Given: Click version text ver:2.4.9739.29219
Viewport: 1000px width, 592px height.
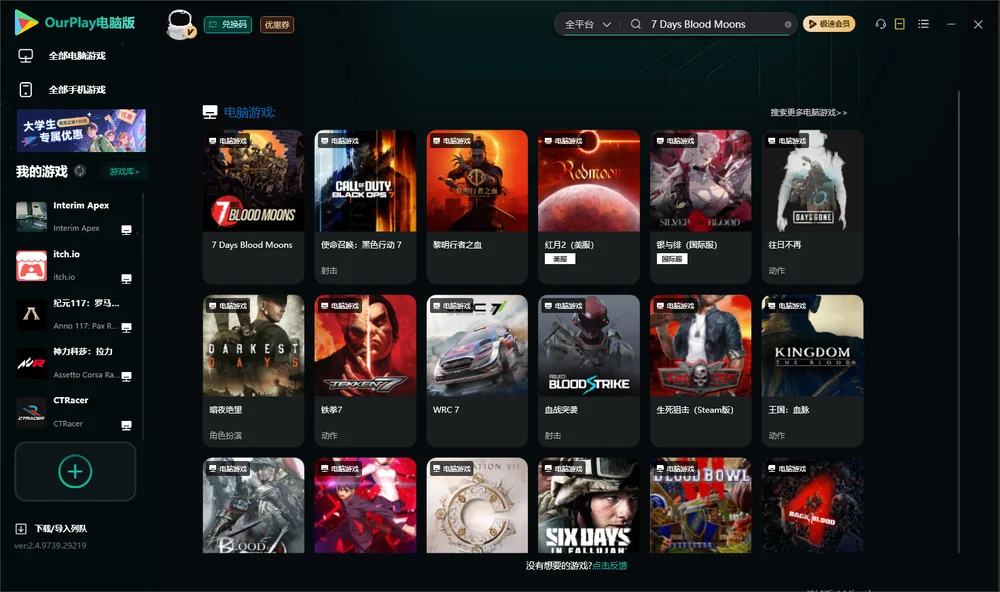Looking at the screenshot, I should tap(50, 546).
